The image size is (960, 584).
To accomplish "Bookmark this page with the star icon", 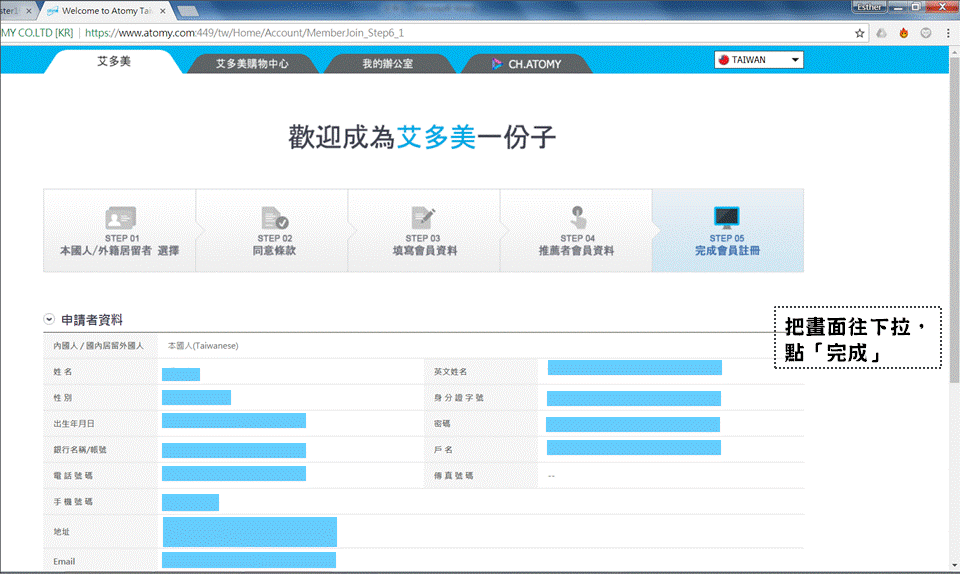I will (860, 33).
